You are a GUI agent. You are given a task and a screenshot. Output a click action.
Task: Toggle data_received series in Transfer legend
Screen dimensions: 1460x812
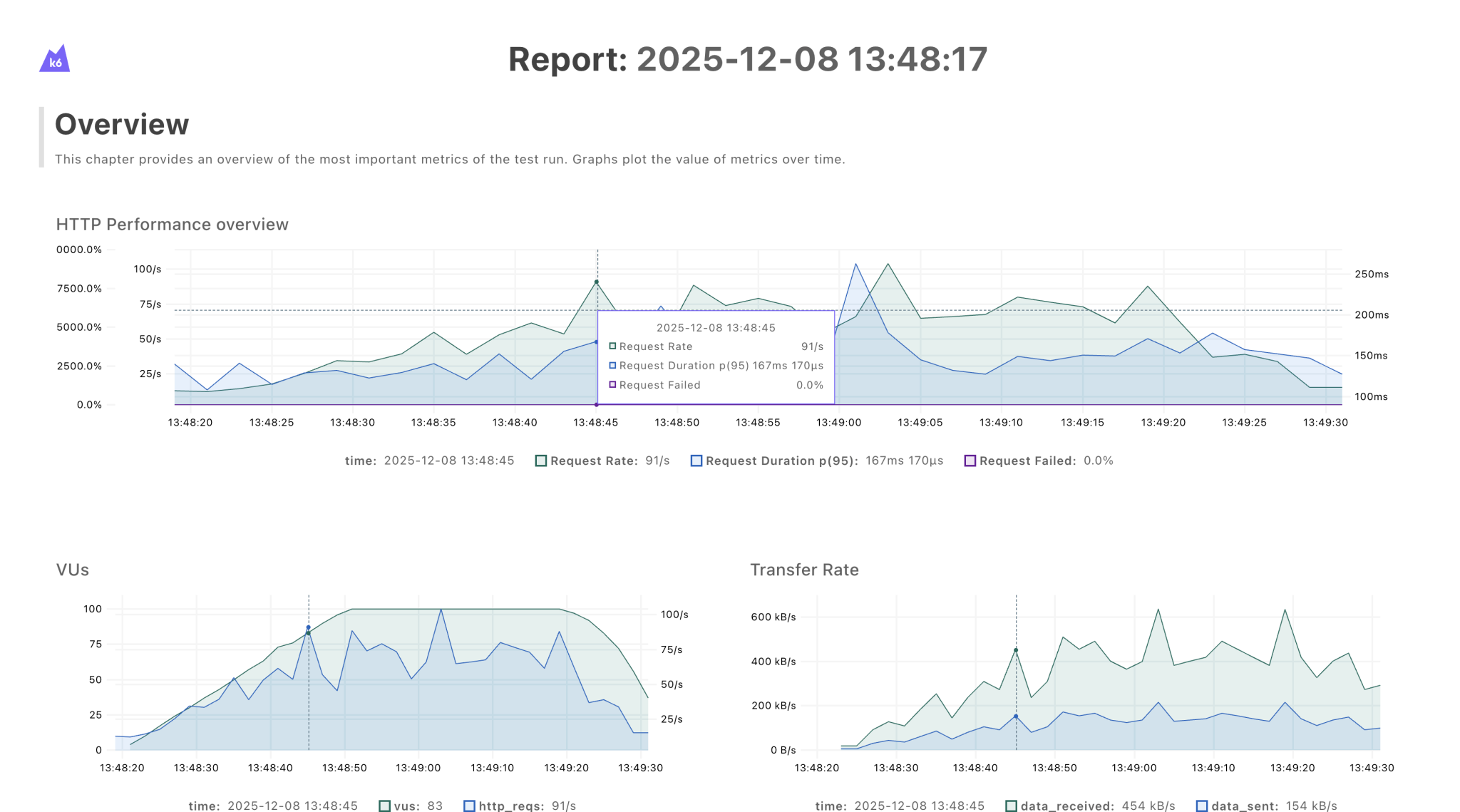1011,806
